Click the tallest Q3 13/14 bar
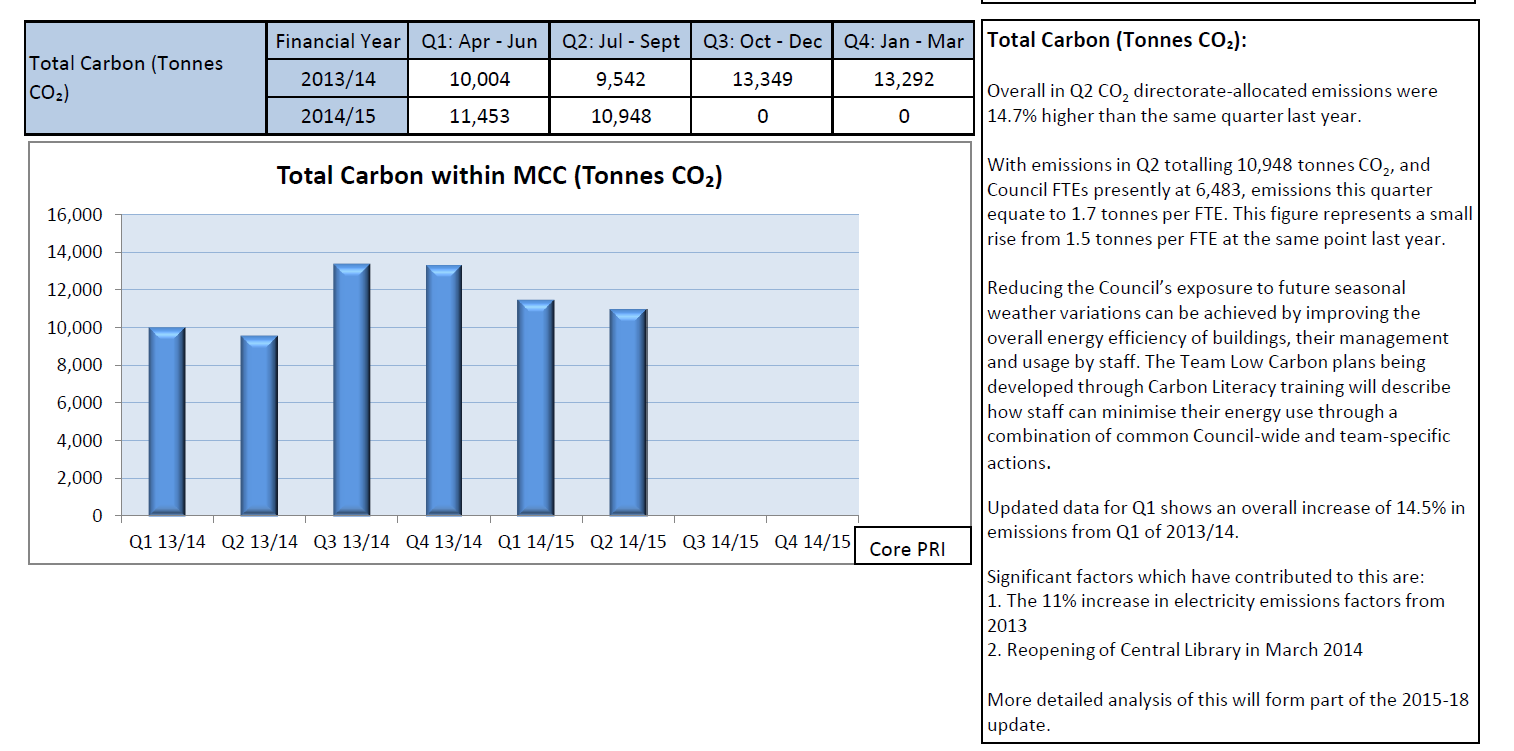Screen dimensions: 1514x751 352,390
